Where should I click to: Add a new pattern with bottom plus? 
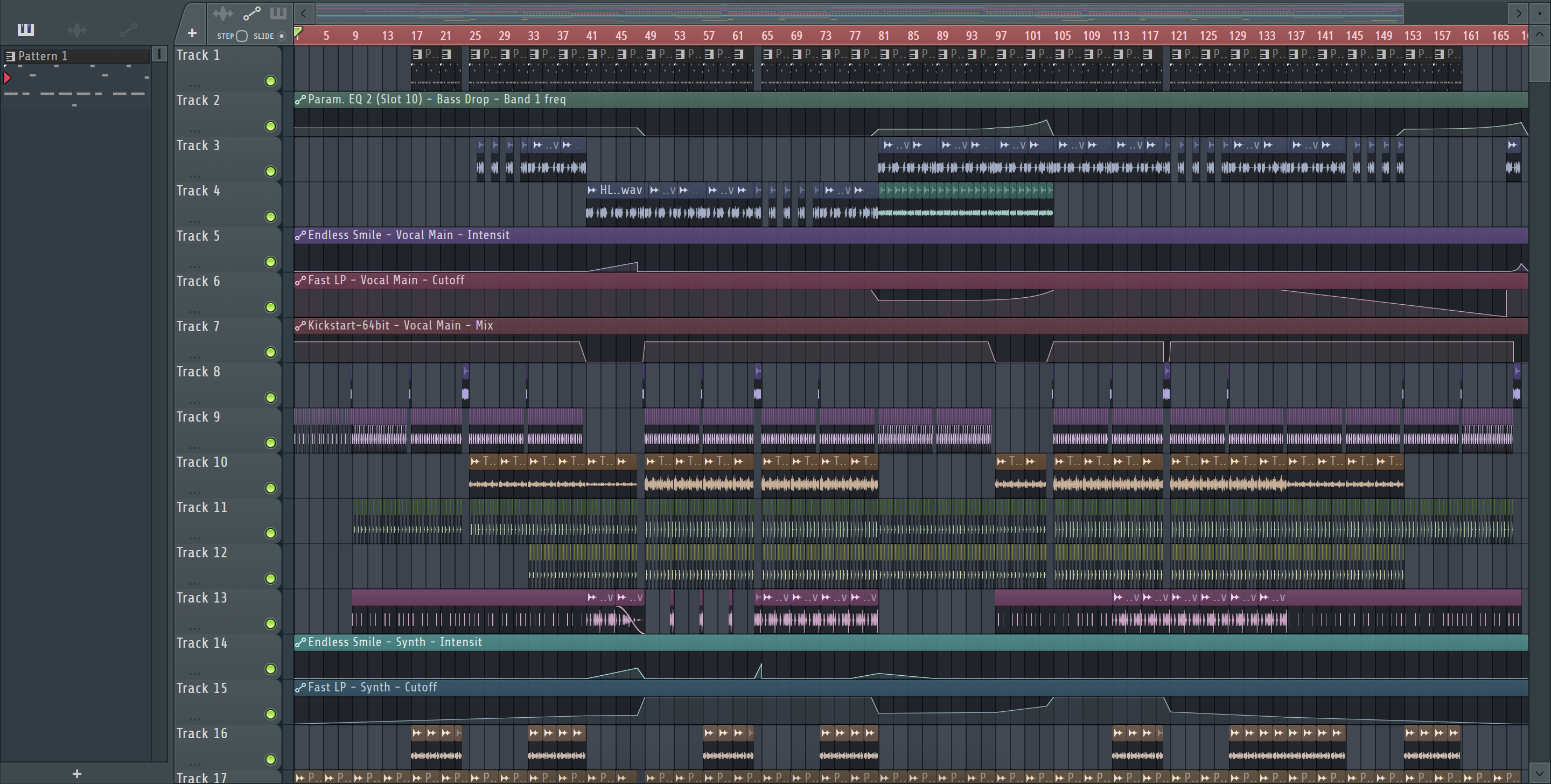pos(76,774)
